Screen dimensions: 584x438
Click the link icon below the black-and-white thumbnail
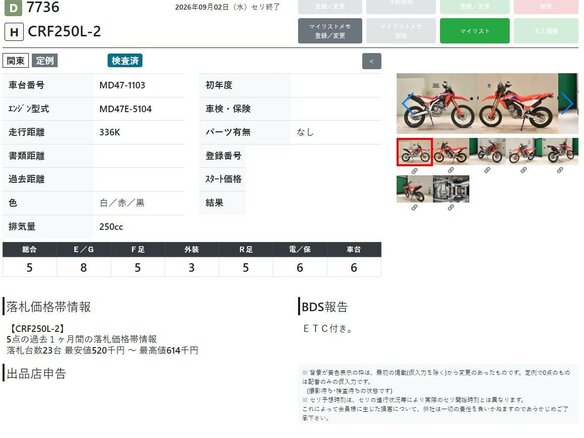451,207
